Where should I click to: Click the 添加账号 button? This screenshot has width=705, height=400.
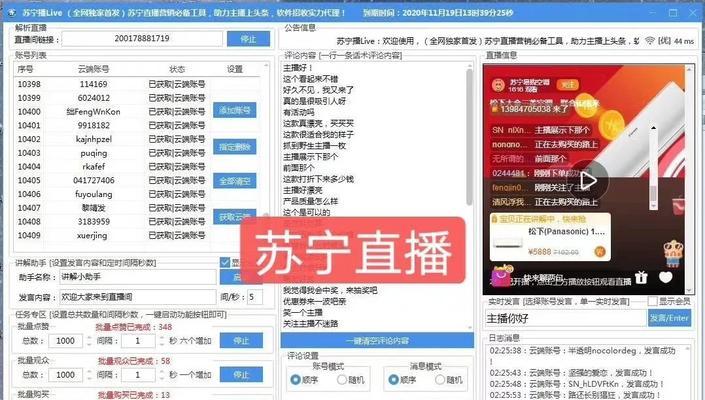click(235, 110)
